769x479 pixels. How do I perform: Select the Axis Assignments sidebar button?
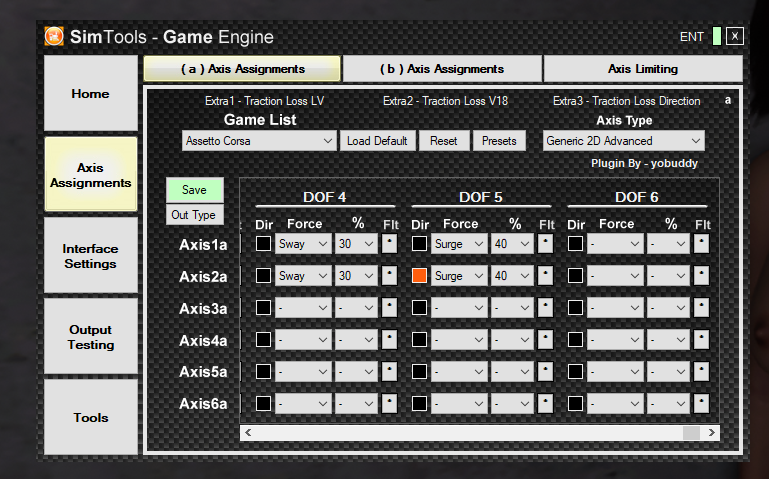91,175
